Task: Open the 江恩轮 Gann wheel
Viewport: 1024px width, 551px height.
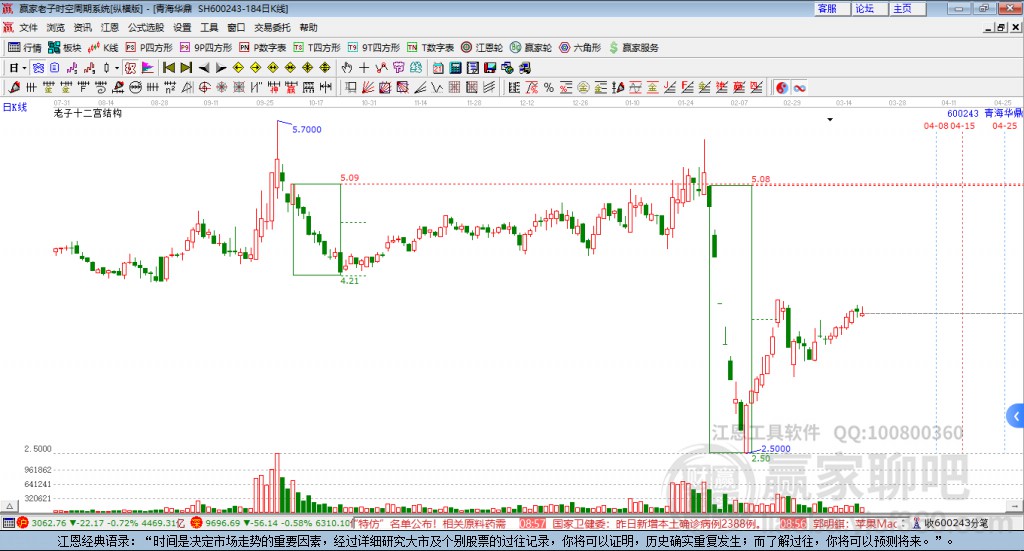Action: [x=481, y=48]
